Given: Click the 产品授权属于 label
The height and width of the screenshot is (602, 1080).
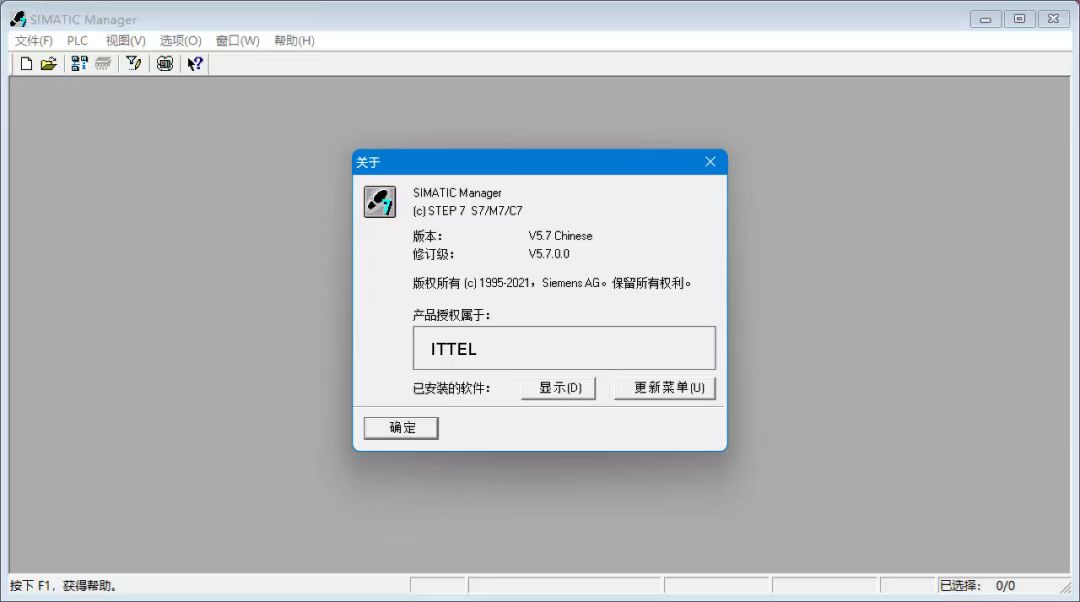Looking at the screenshot, I should [451, 315].
